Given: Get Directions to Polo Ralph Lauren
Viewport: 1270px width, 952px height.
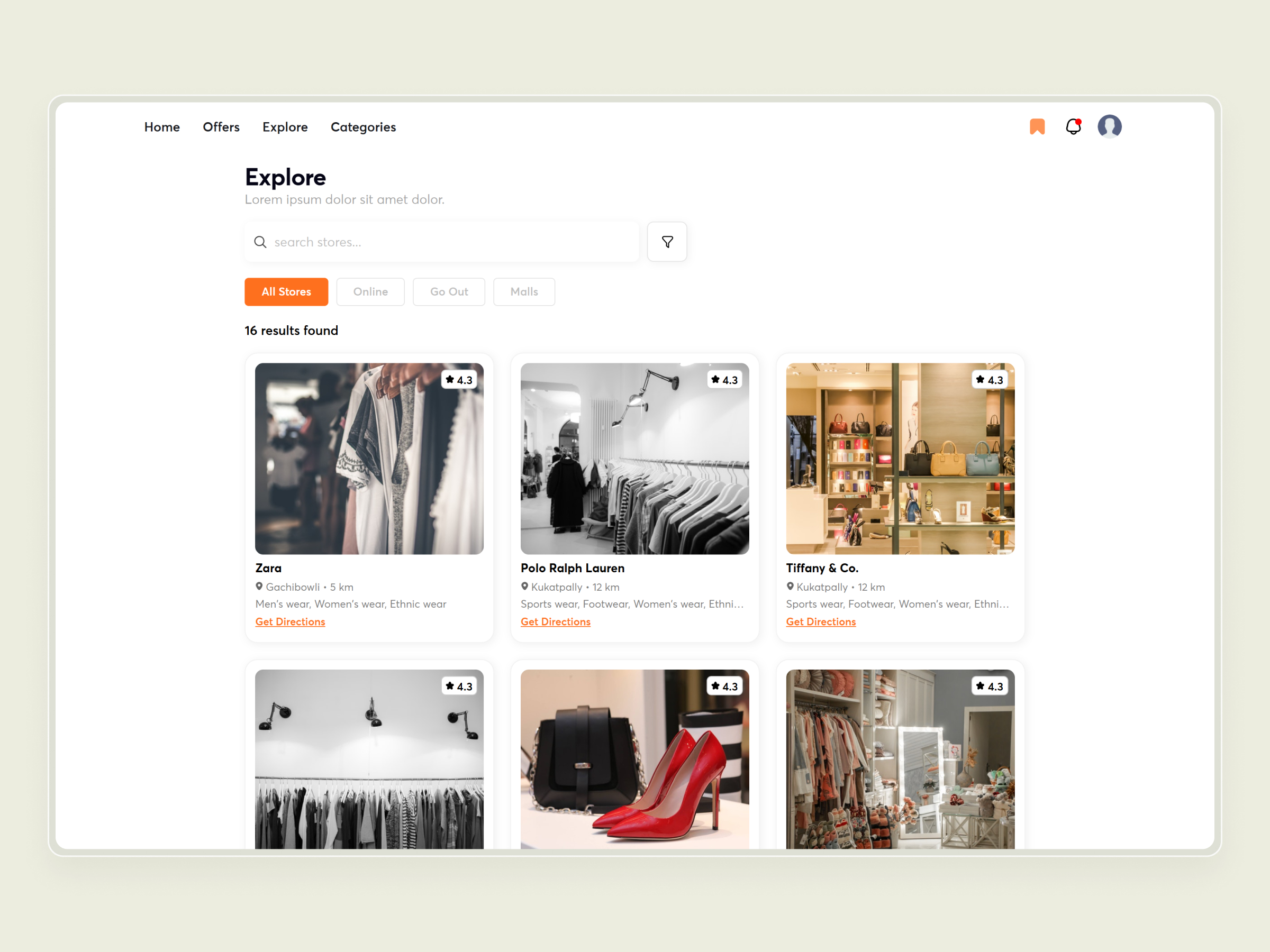Looking at the screenshot, I should click(x=555, y=621).
